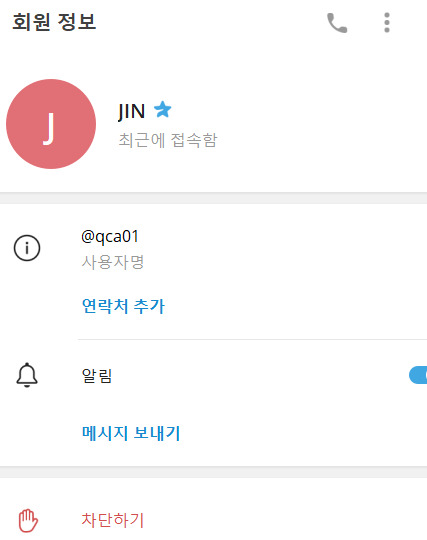The height and width of the screenshot is (540, 427).
Task: Click the 사용자명 label under username
Action: click(x=113, y=262)
